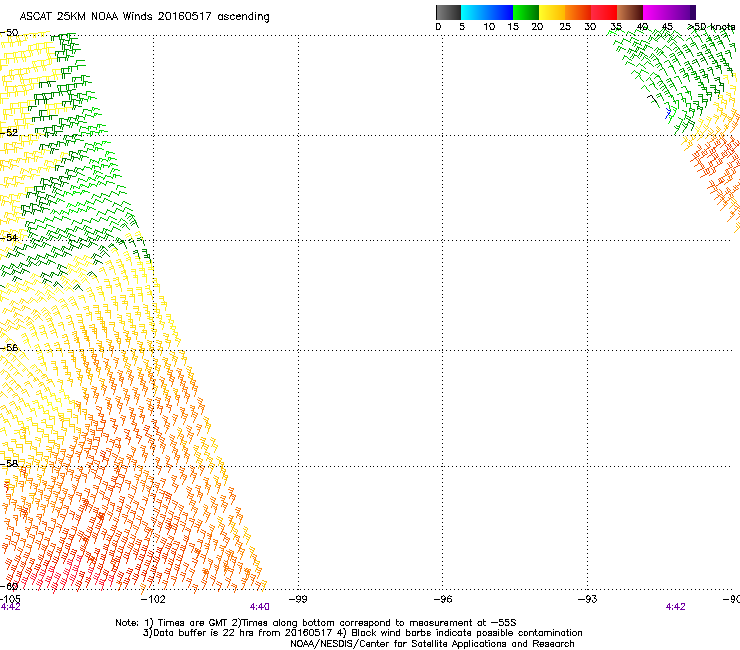740x650 pixels.
Task: Click the -96 longitude label
Action: pos(443,599)
